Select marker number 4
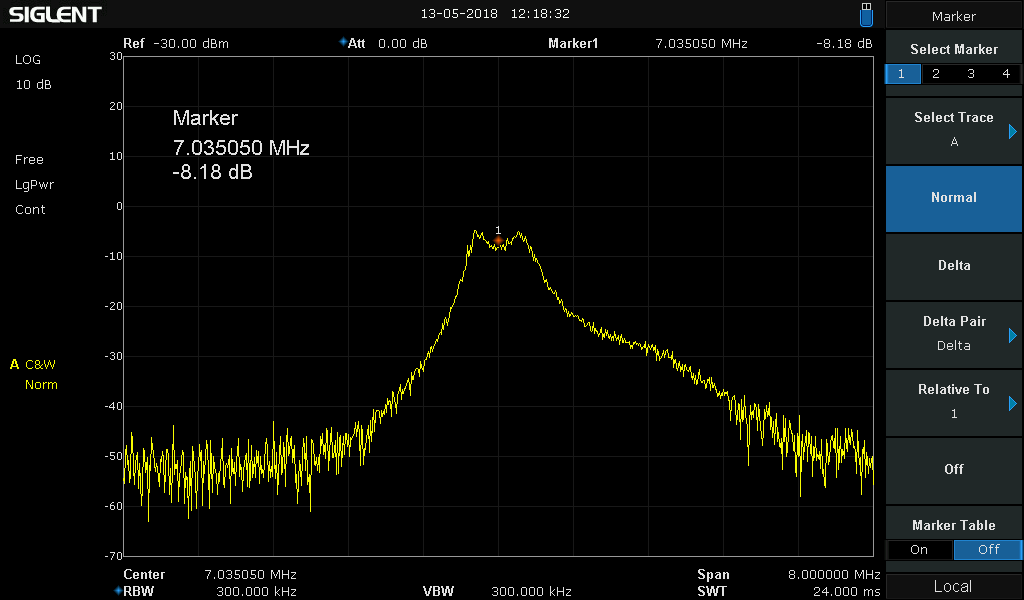This screenshot has width=1024, height=600. tap(1005, 74)
